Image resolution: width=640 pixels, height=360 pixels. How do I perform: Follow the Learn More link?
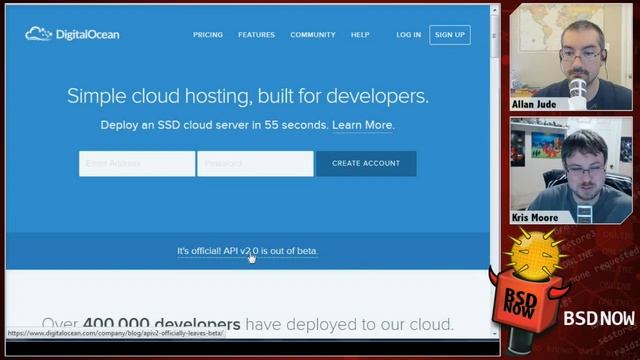(x=362, y=125)
